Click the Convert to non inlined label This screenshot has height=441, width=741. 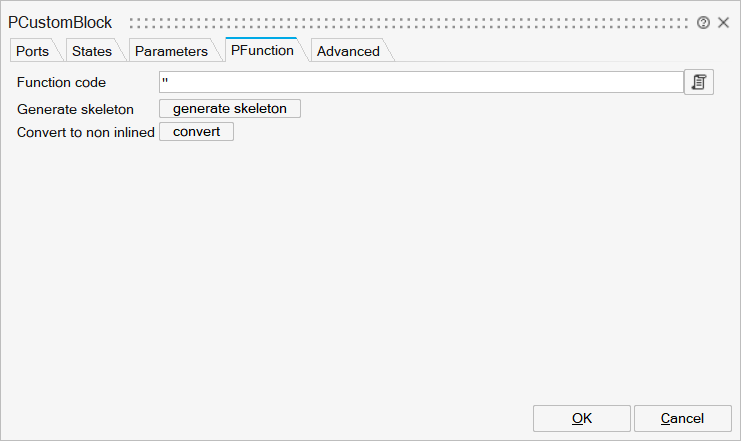pos(86,132)
